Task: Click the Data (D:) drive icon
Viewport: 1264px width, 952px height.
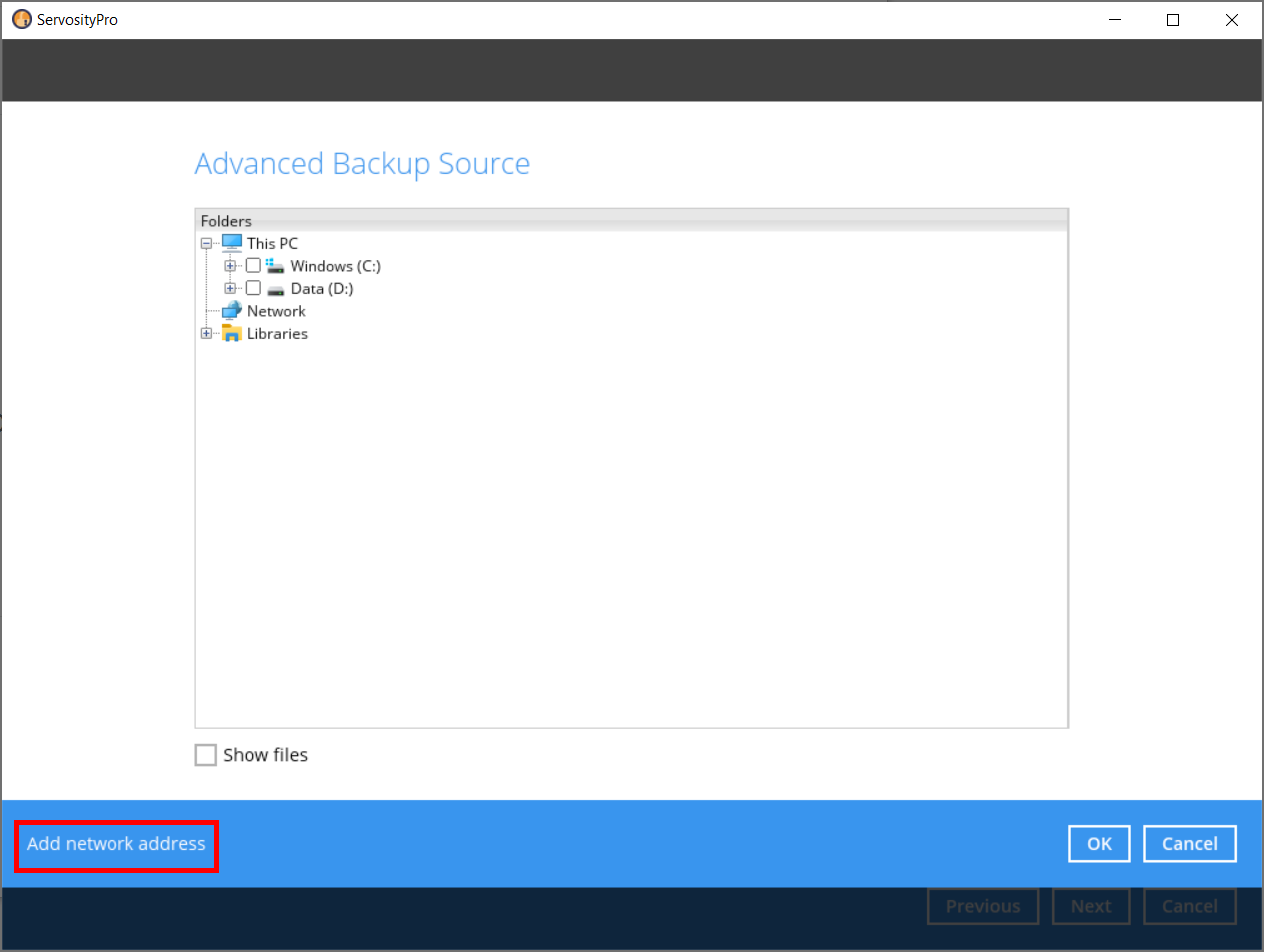Action: [274, 288]
